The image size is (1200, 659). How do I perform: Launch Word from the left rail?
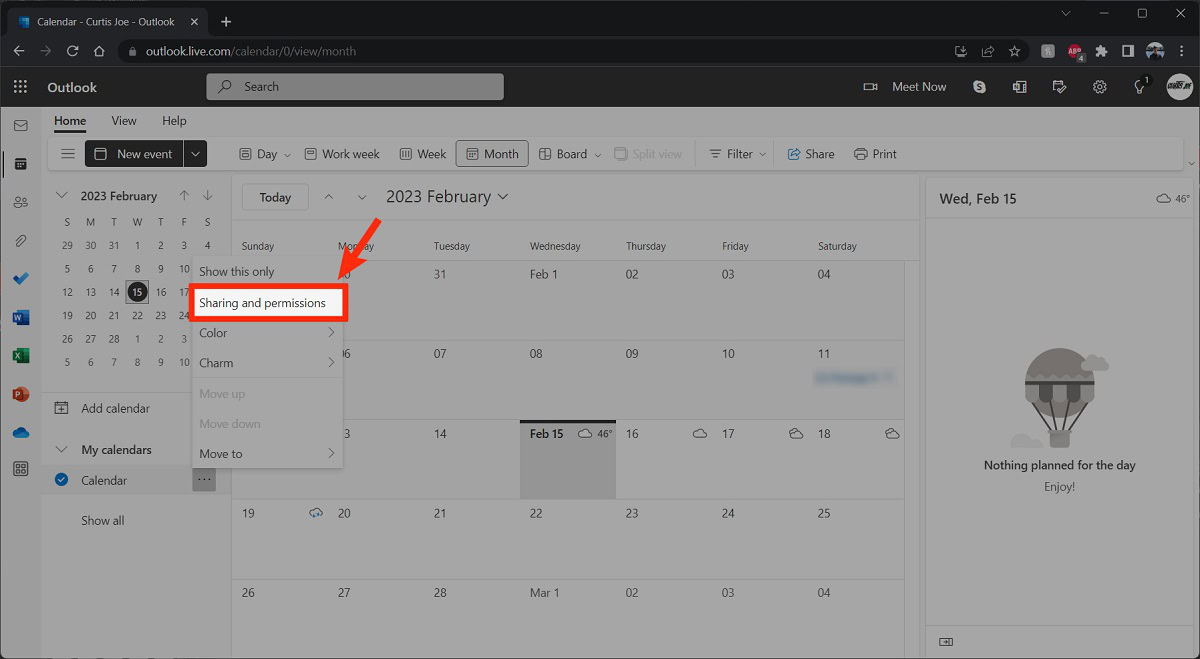click(20, 317)
